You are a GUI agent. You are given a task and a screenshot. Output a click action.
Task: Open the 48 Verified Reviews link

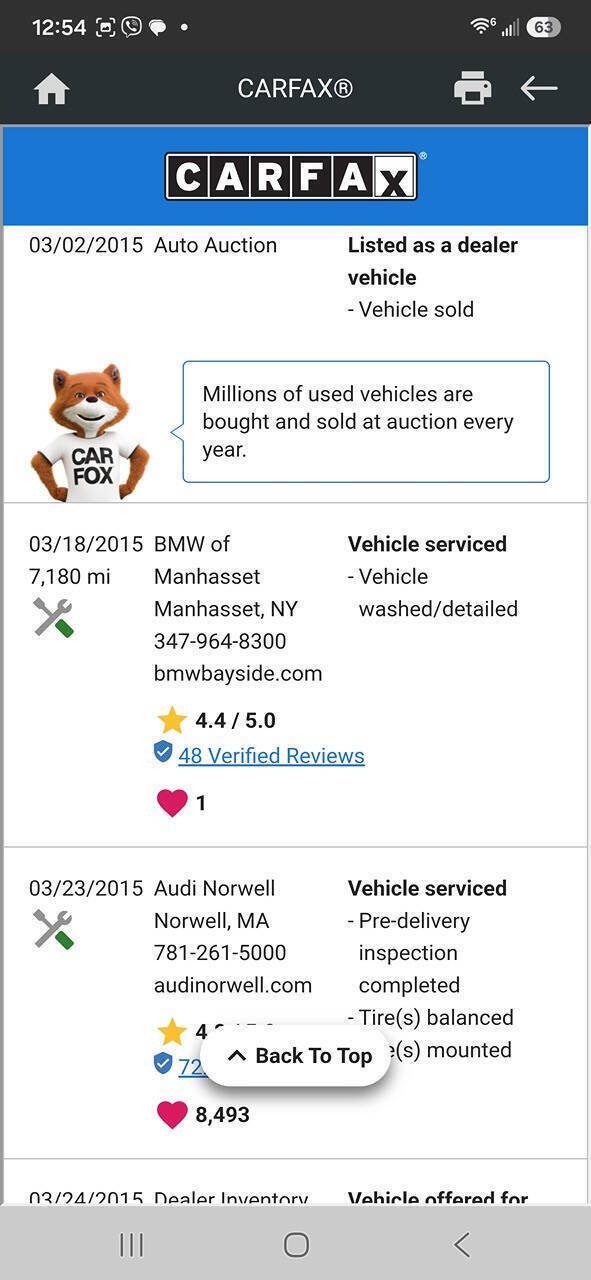(271, 756)
